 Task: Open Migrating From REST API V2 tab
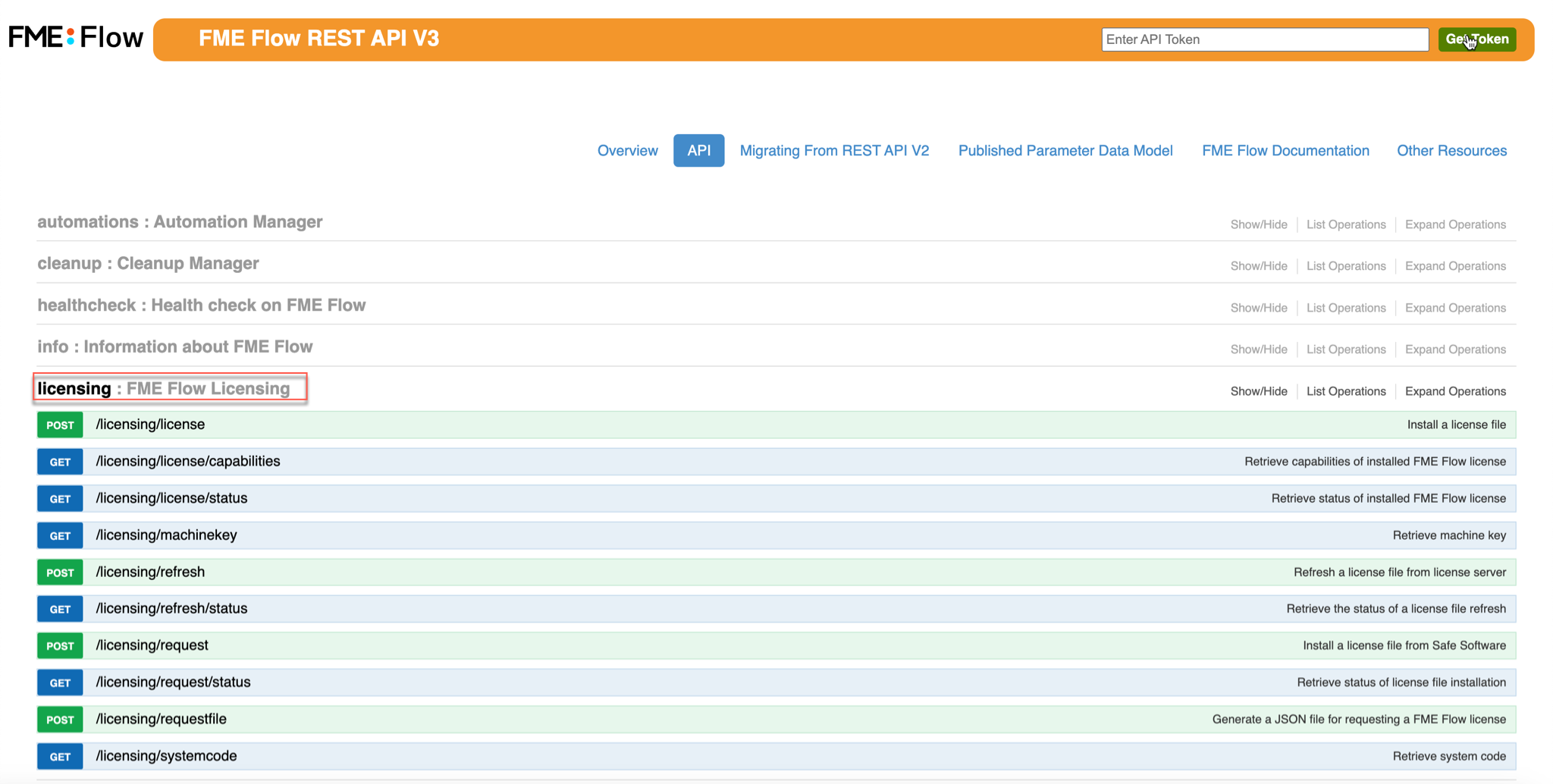[834, 150]
